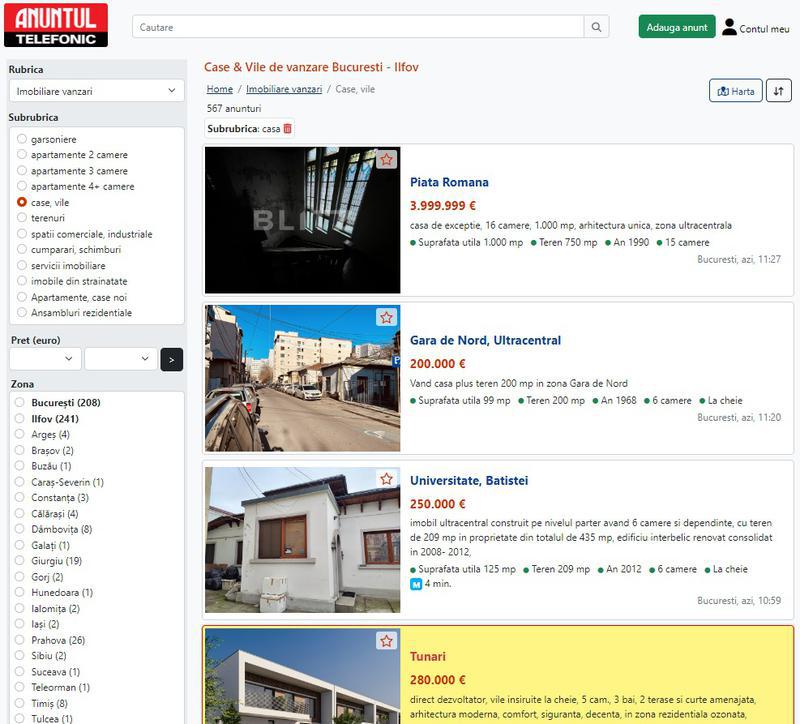Click the 567 anunturi count text
This screenshot has height=724, width=800.
click(x=234, y=109)
